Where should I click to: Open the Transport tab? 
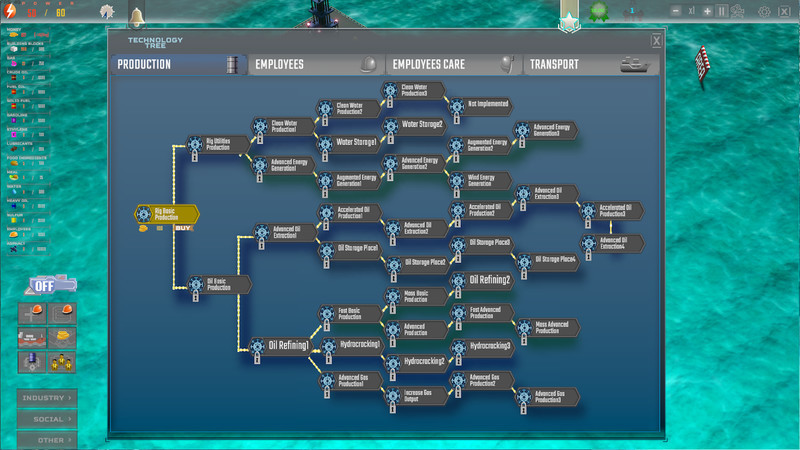coord(591,65)
